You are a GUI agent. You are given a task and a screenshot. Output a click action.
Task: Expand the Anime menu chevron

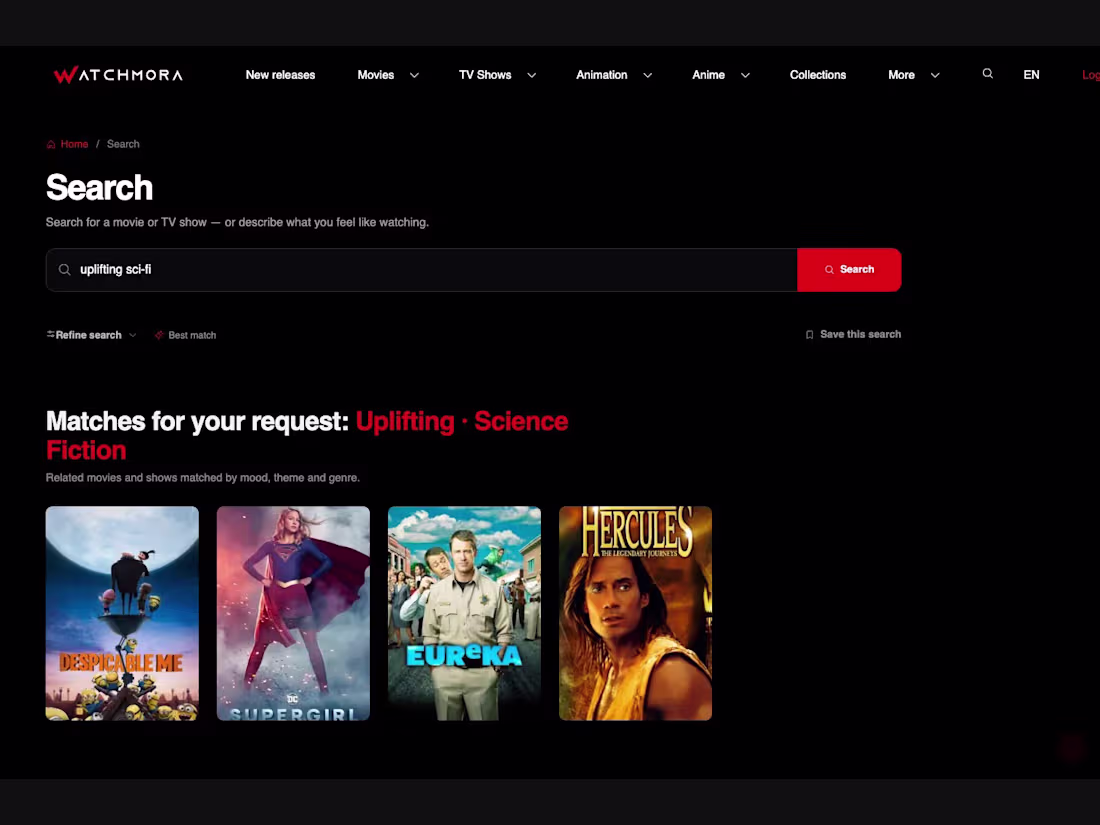(745, 75)
